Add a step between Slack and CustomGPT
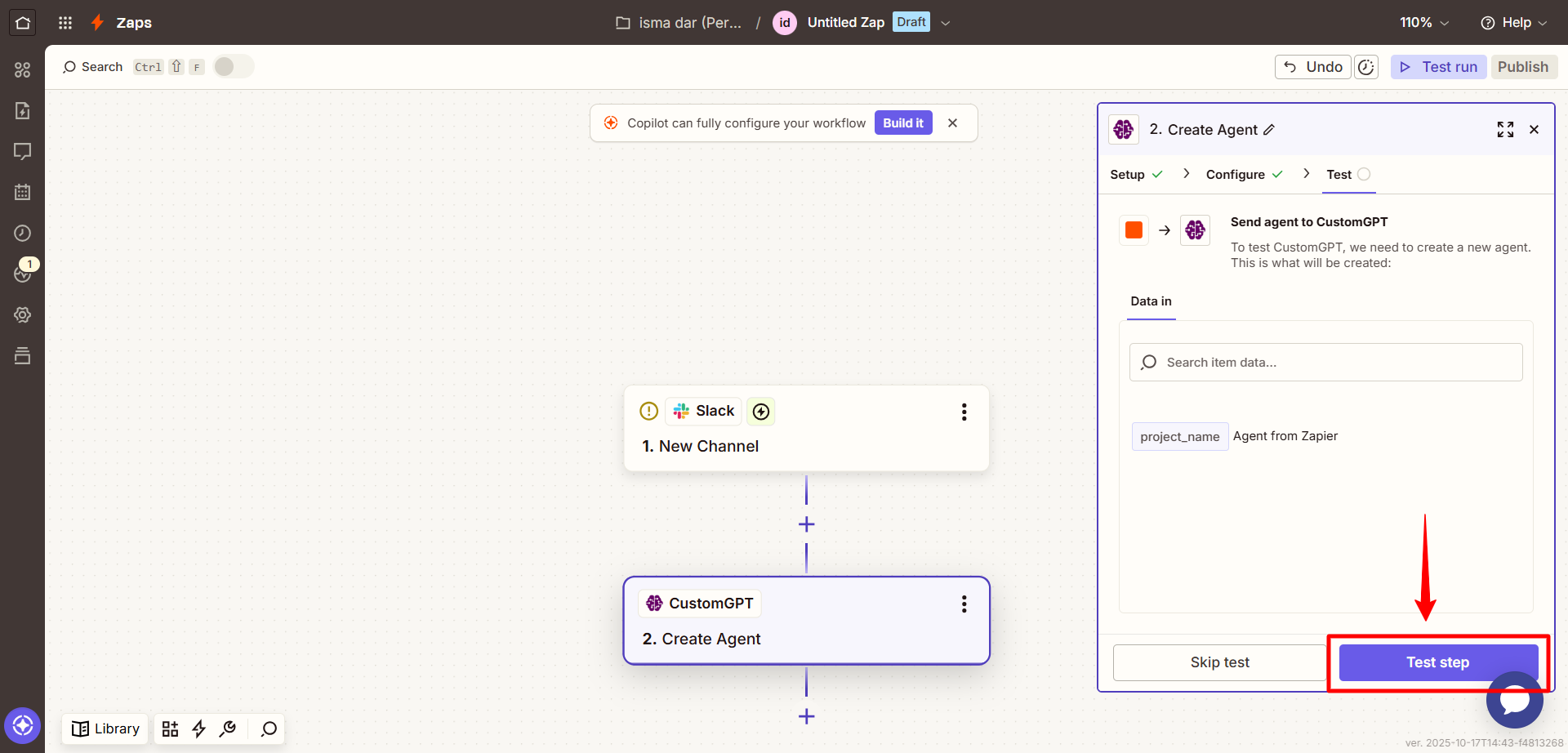 click(x=806, y=524)
